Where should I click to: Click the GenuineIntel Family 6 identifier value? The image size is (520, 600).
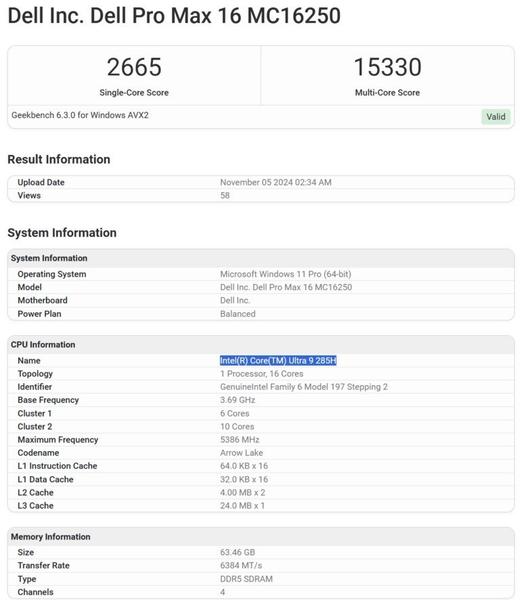click(x=304, y=387)
